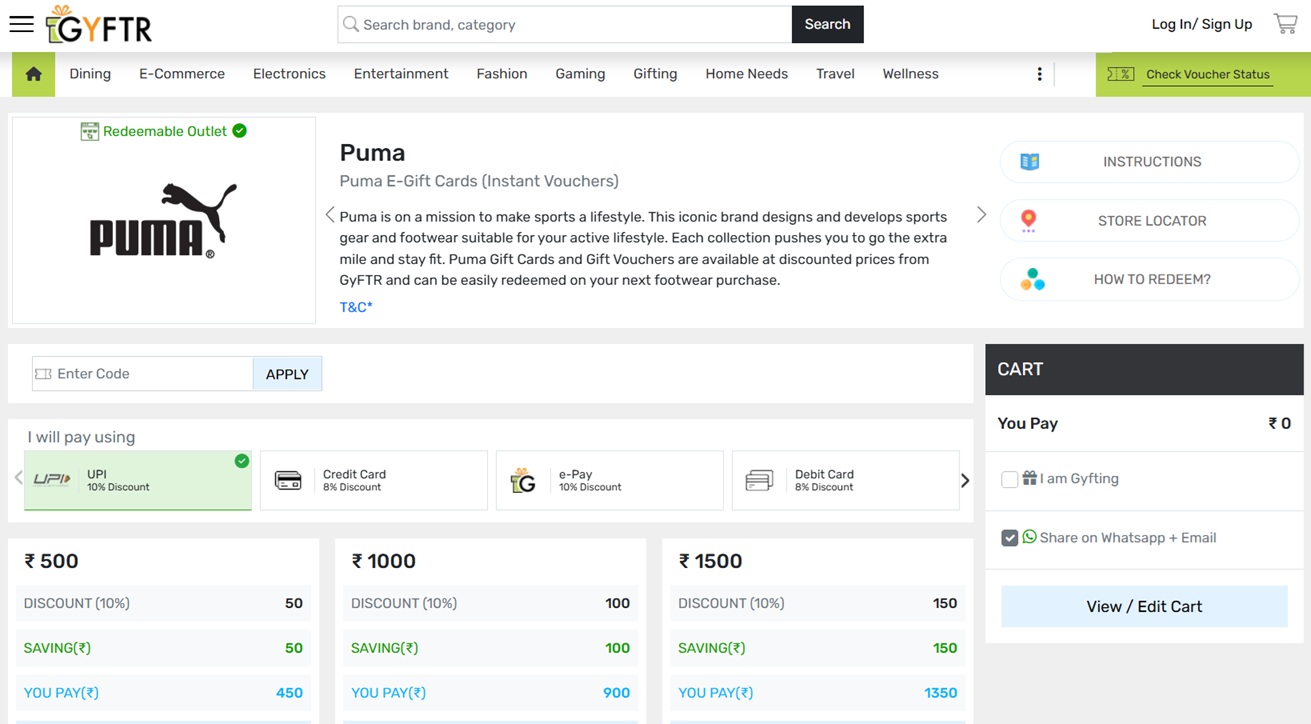
Task: Select Credit Card 8% Discount option
Action: point(374,480)
